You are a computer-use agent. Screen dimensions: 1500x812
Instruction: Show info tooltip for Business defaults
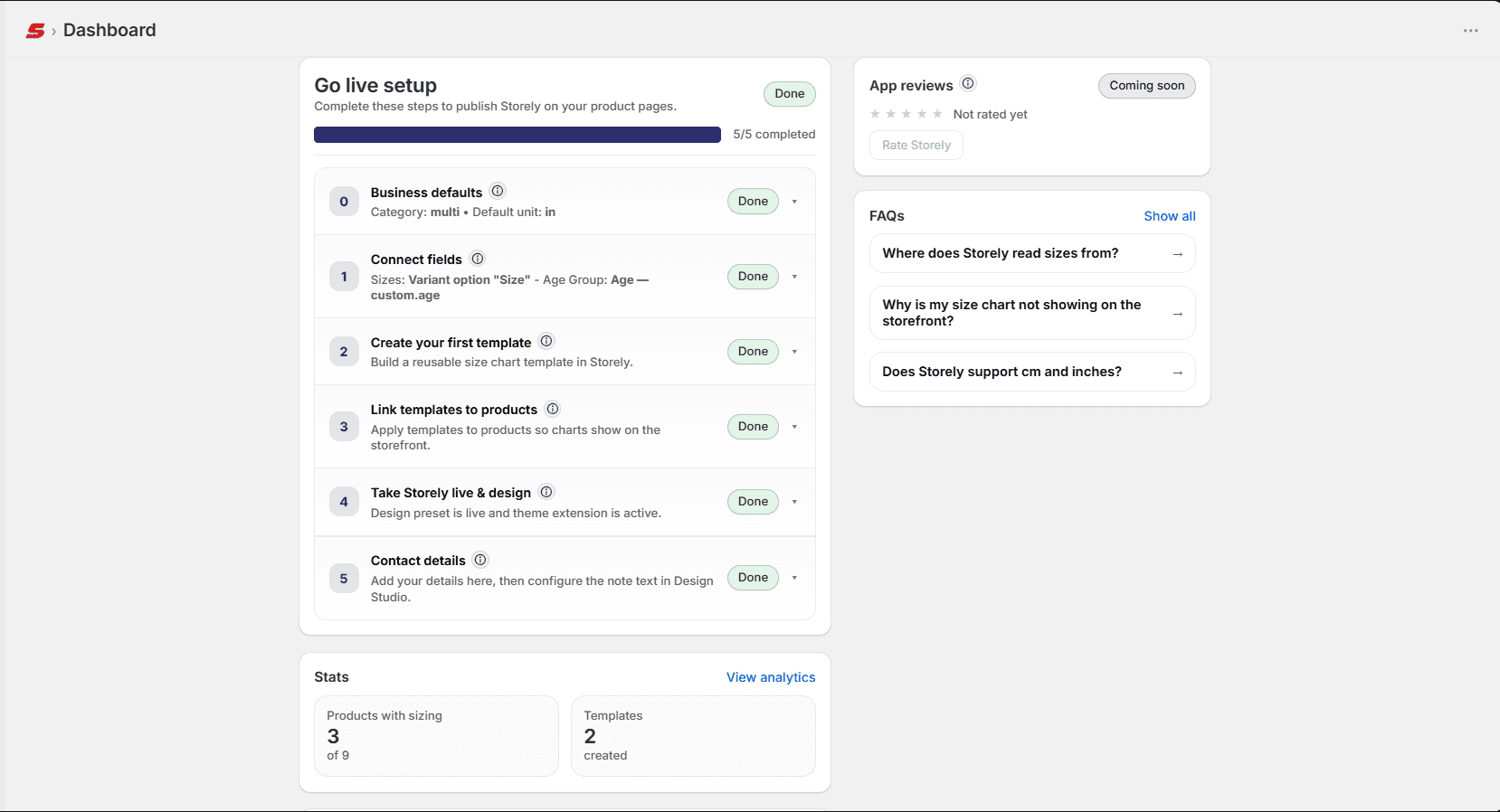point(498,191)
